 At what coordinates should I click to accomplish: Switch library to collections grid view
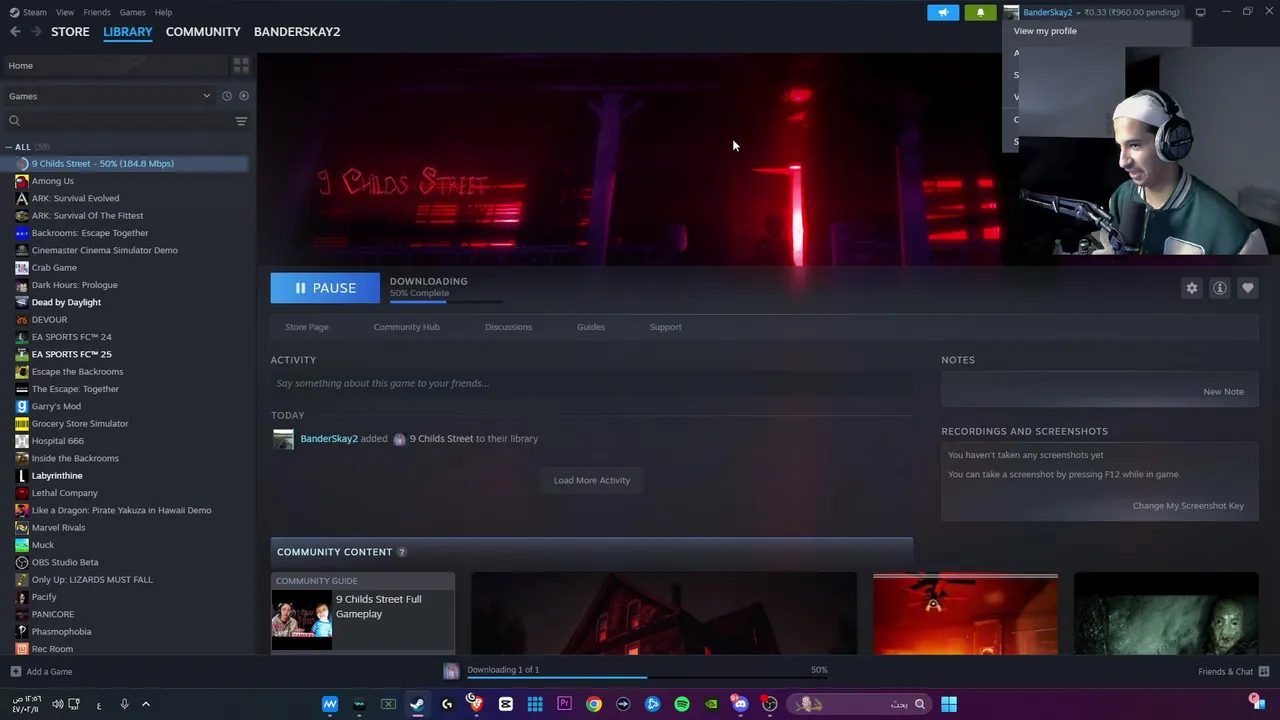(241, 65)
